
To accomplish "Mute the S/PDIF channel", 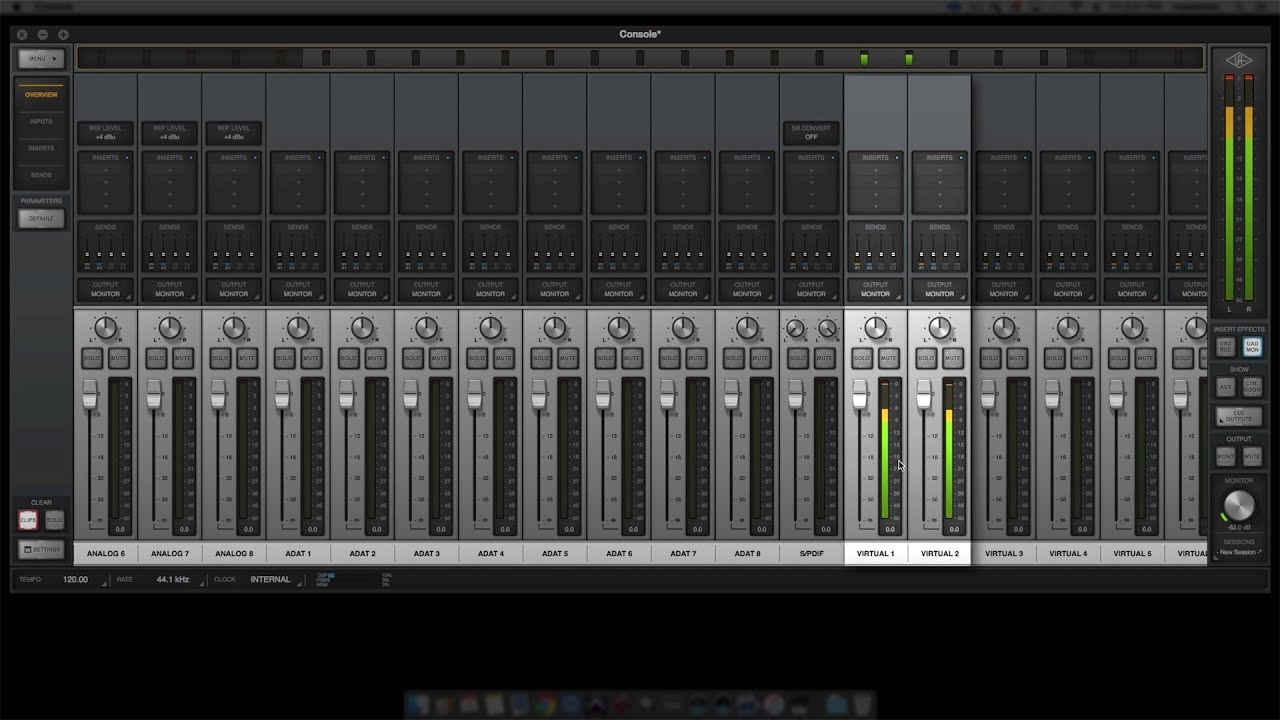I will pyautogui.click(x=823, y=357).
